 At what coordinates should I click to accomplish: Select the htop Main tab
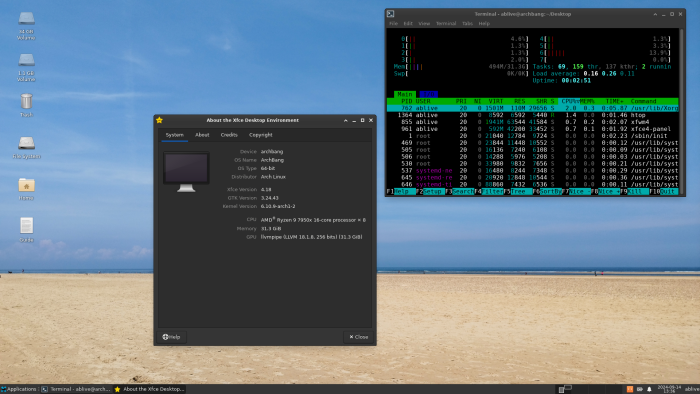[x=405, y=94]
